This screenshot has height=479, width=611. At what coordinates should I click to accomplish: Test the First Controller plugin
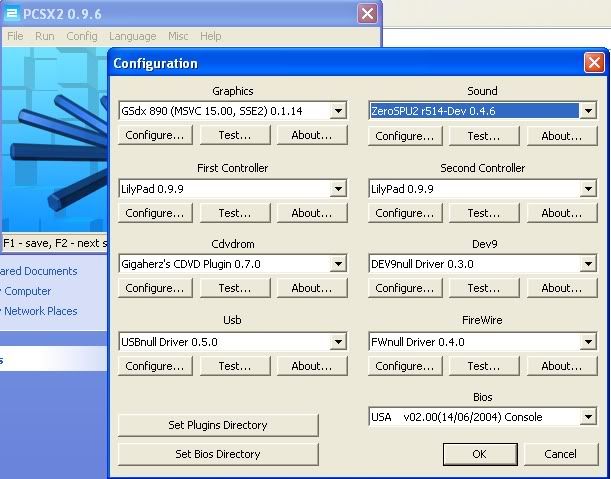[235, 213]
